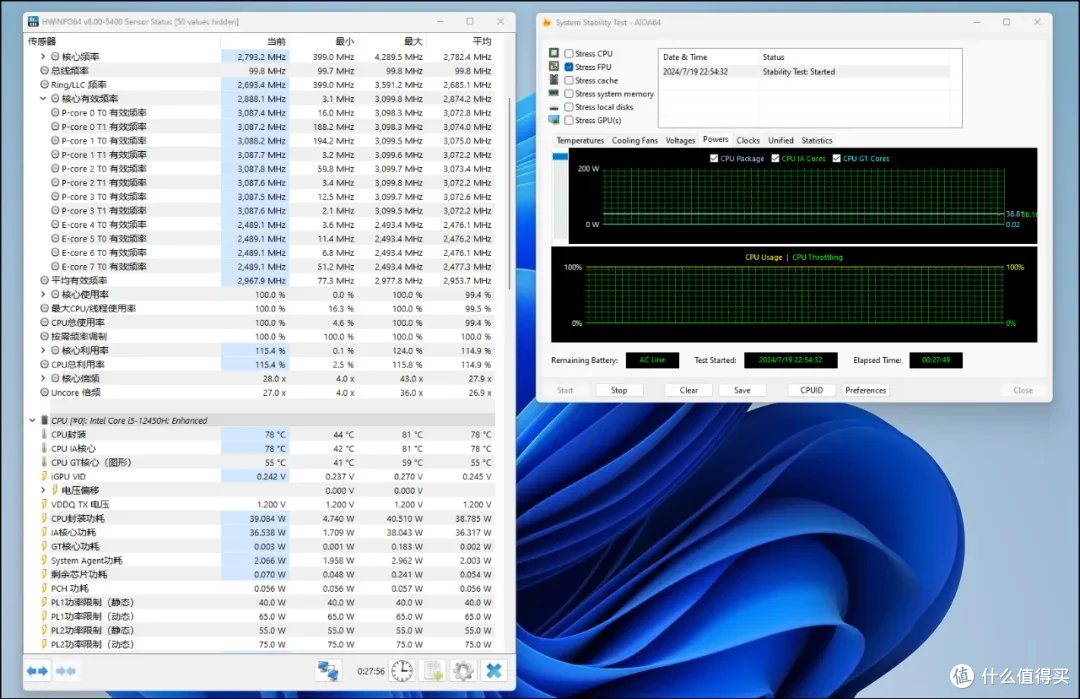Switch to the Cooling Fans tab
Screen dimensions: 1080x699
click(634, 140)
